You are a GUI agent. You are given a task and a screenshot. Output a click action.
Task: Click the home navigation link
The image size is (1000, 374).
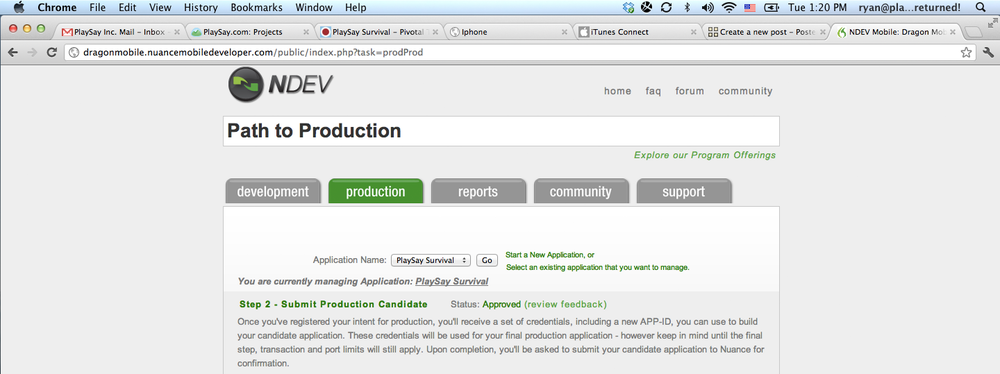coord(617,91)
